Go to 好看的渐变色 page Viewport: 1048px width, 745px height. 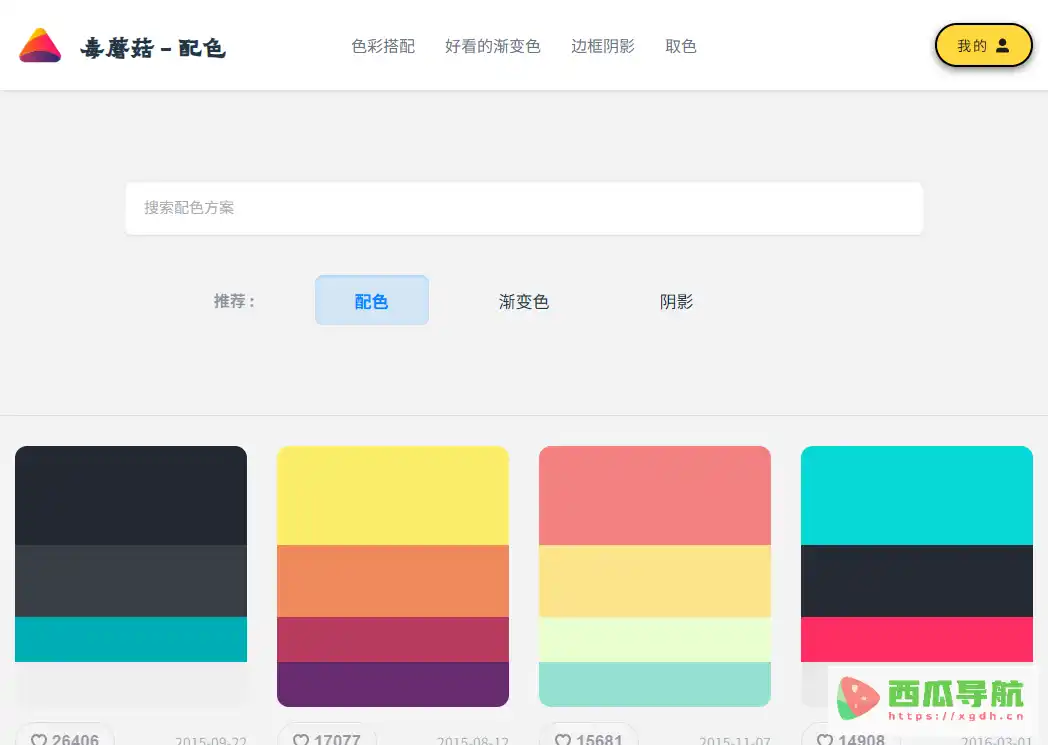pyautogui.click(x=493, y=46)
